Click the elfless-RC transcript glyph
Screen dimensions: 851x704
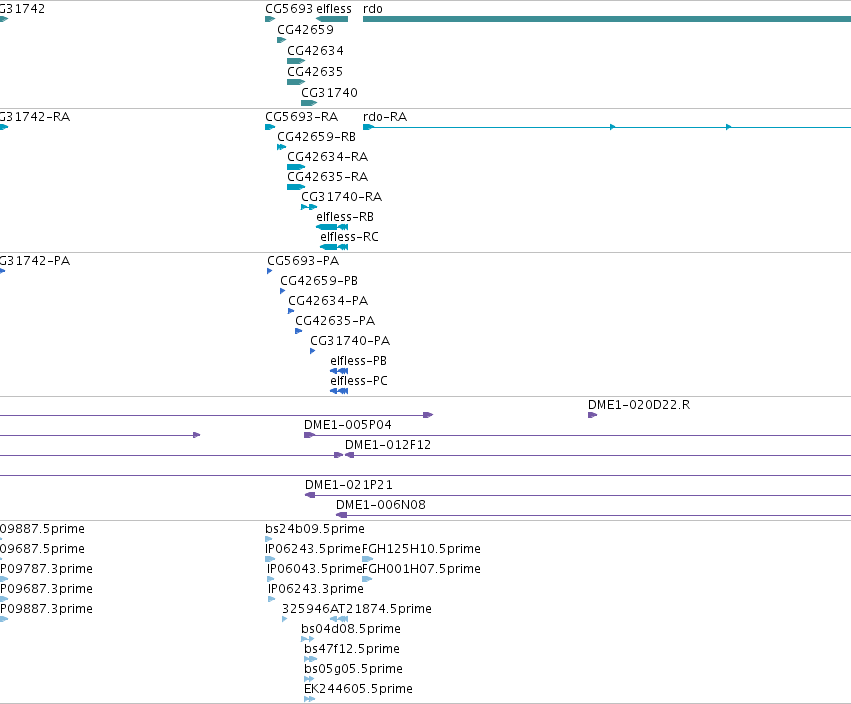[x=334, y=247]
